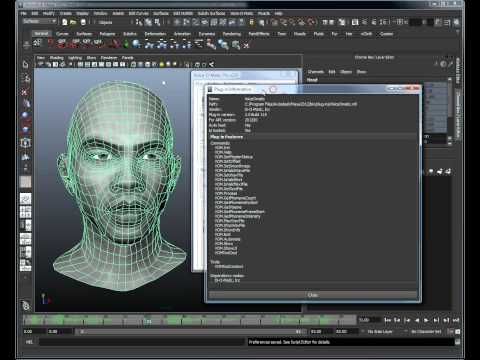Click a frame on the time slider
This screenshot has height=360, width=480.
(x=190, y=320)
